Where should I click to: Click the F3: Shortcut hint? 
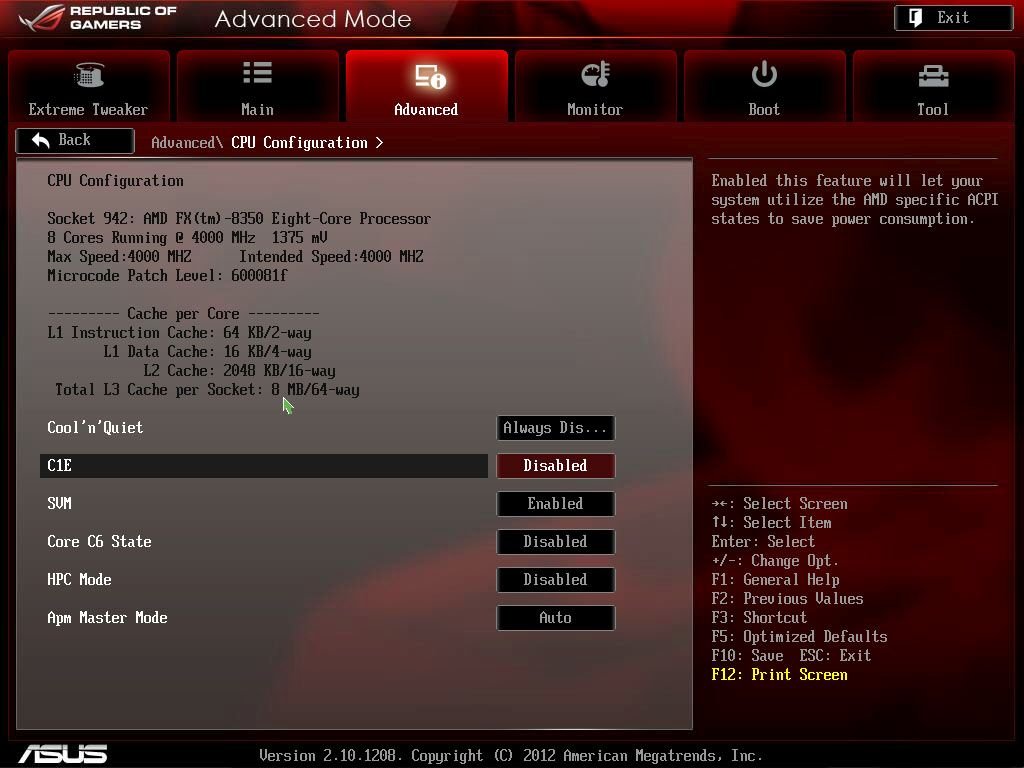(760, 618)
